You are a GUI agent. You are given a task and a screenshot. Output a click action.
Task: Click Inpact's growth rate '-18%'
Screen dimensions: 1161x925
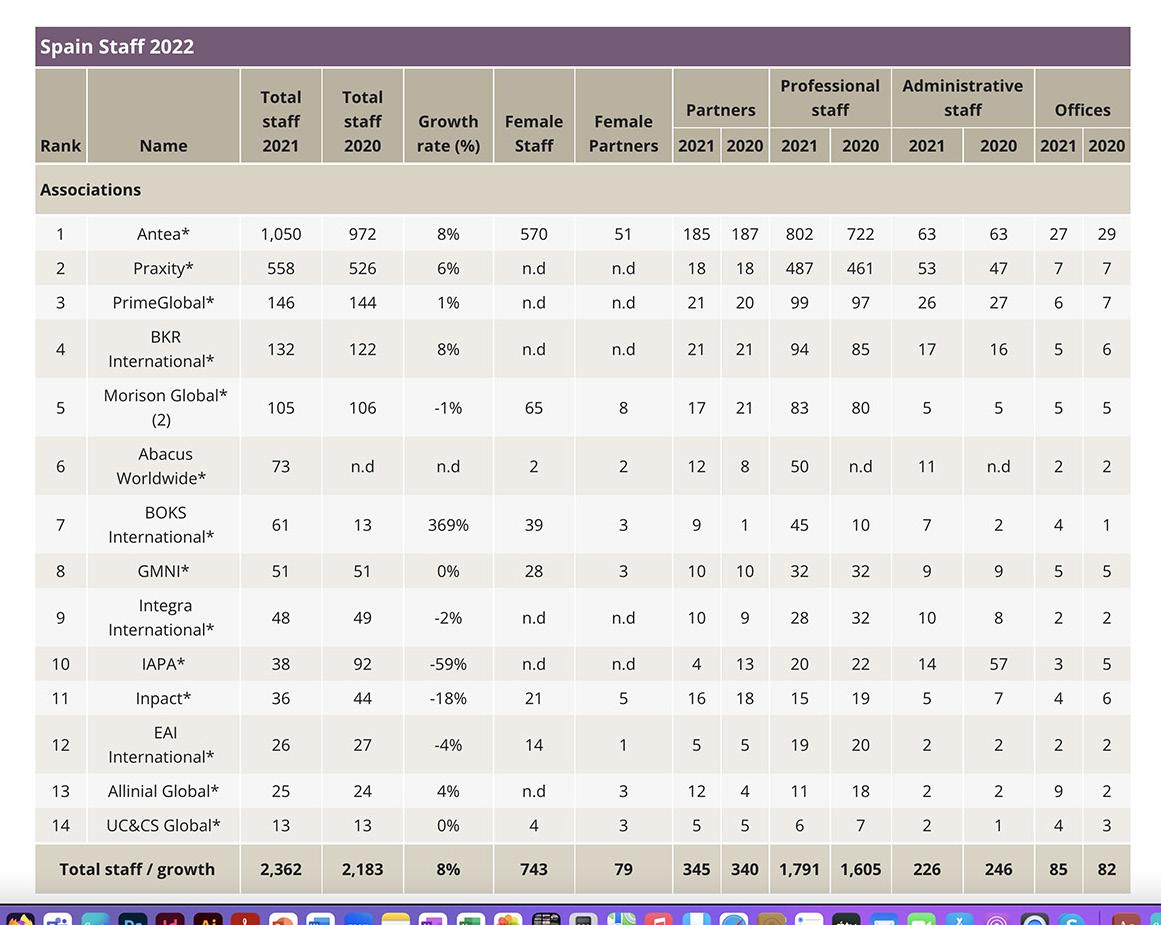[448, 698]
